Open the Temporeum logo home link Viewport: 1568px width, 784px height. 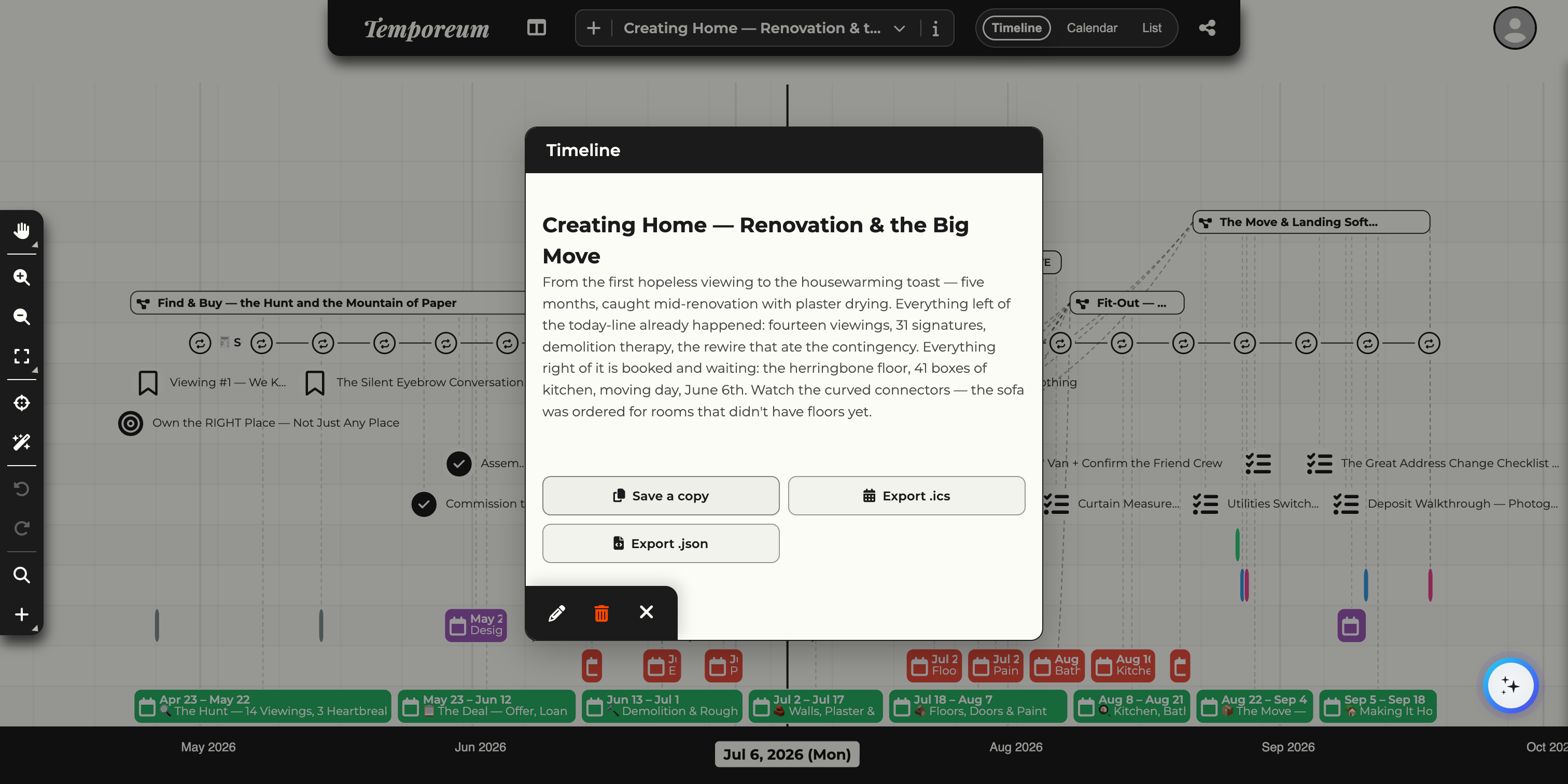426,28
